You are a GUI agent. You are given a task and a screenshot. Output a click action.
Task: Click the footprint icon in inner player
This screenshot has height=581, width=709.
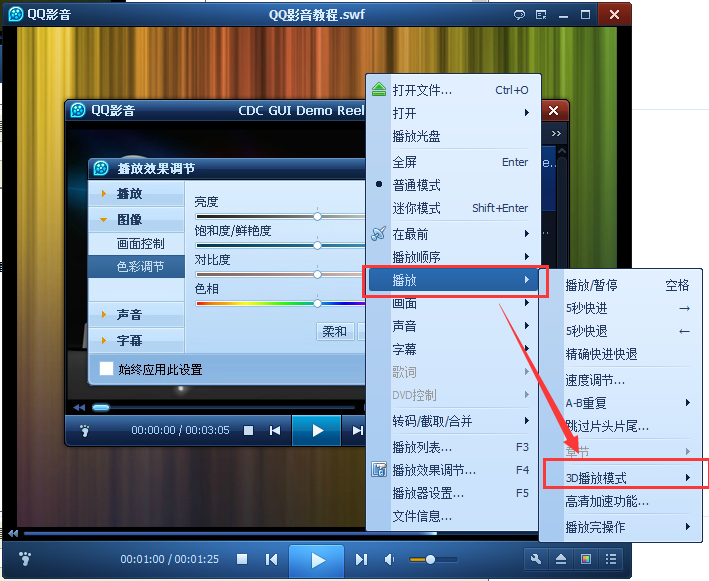(x=85, y=430)
